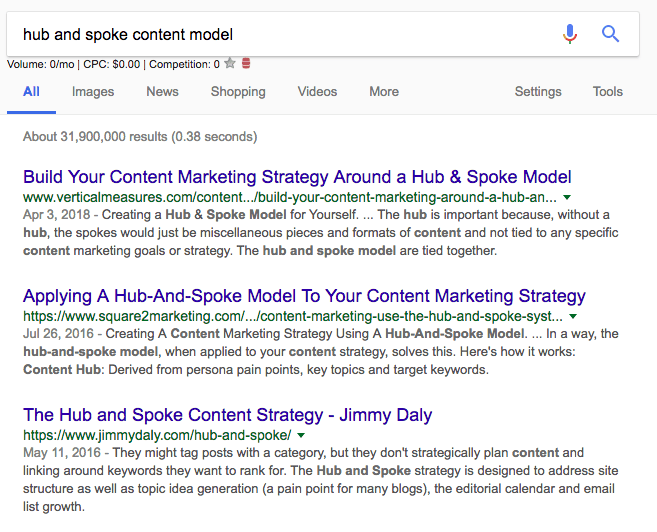The image size is (657, 532).
Task: Switch to the Images tab
Action: pyautogui.click(x=92, y=92)
